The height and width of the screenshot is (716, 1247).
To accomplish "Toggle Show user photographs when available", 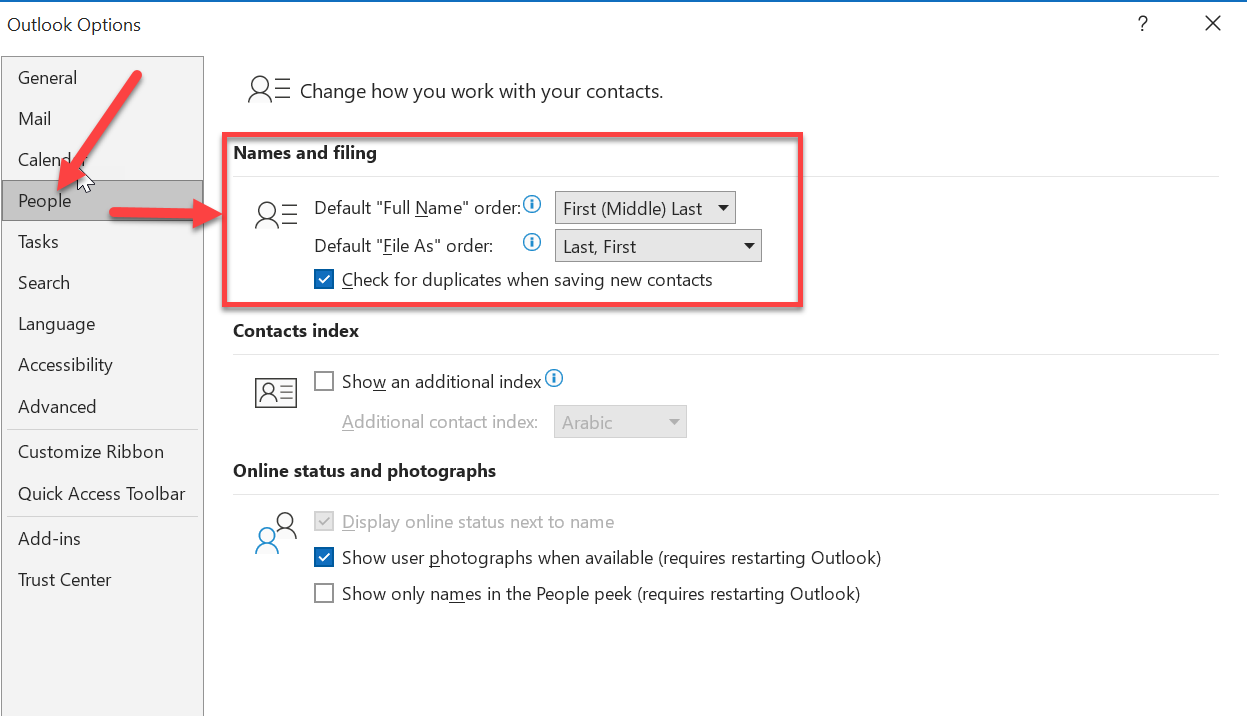I will pos(324,558).
